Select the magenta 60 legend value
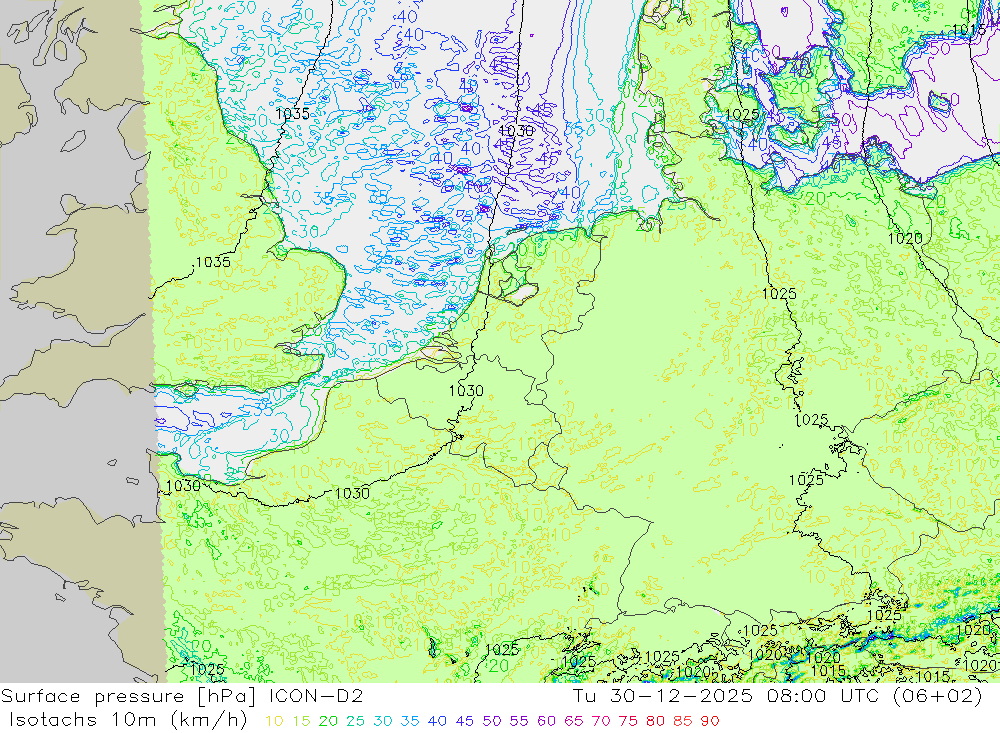Viewport: 1000px width, 733px height. pos(546,722)
